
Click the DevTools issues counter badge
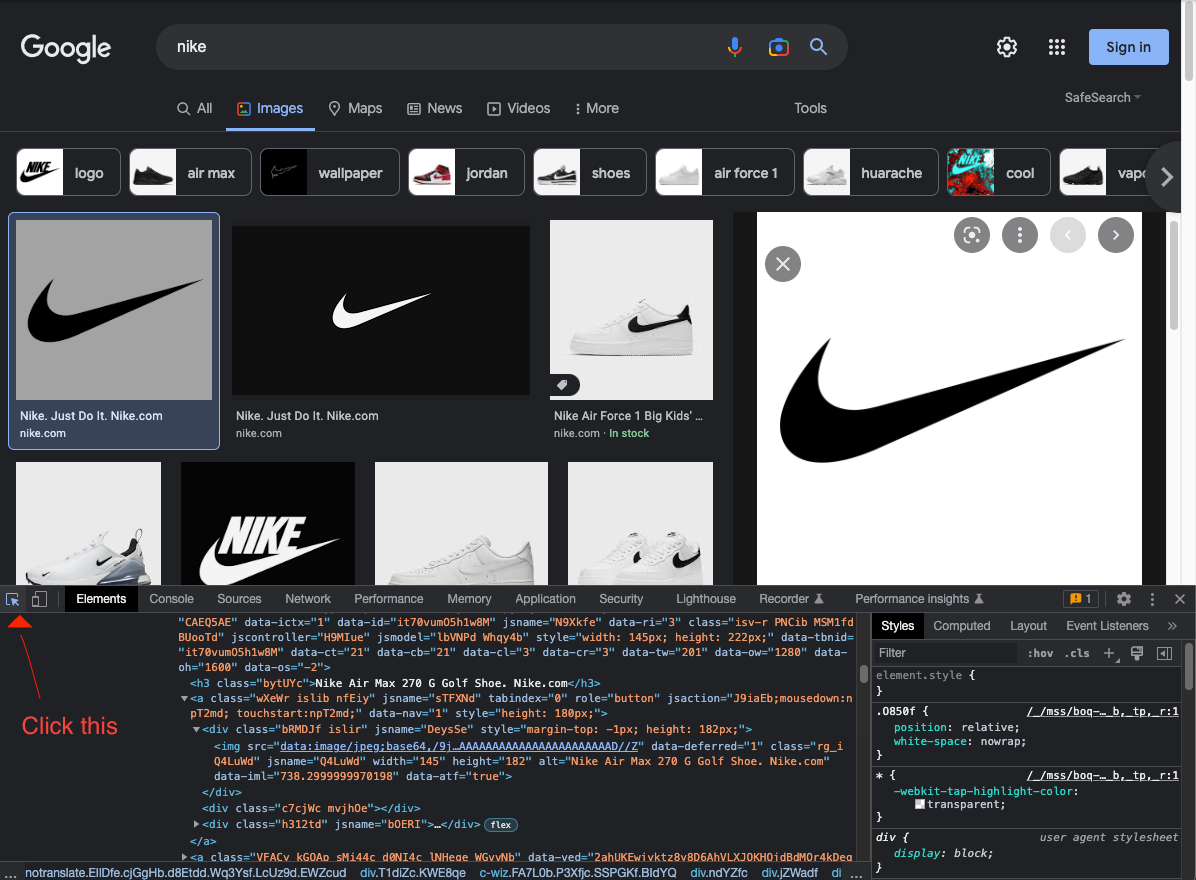[1081, 599]
